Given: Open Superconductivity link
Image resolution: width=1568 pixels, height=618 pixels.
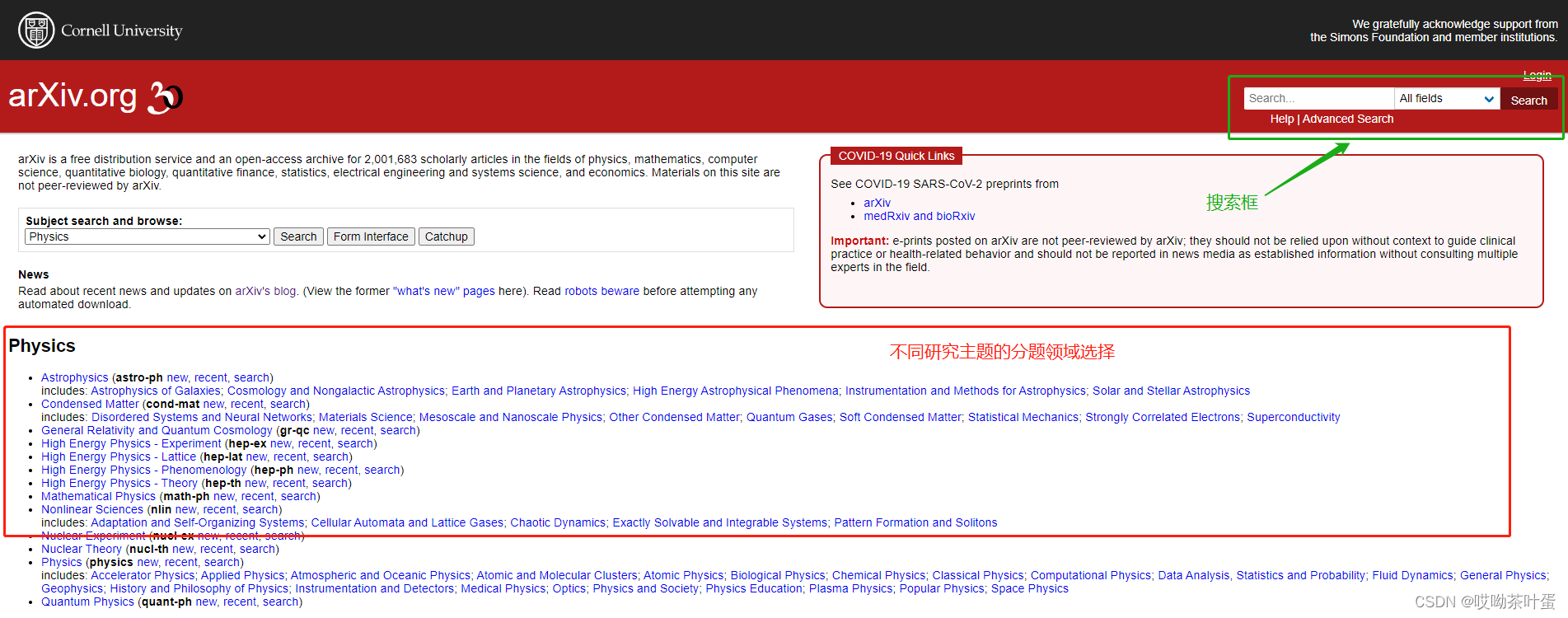Looking at the screenshot, I should (x=1293, y=417).
